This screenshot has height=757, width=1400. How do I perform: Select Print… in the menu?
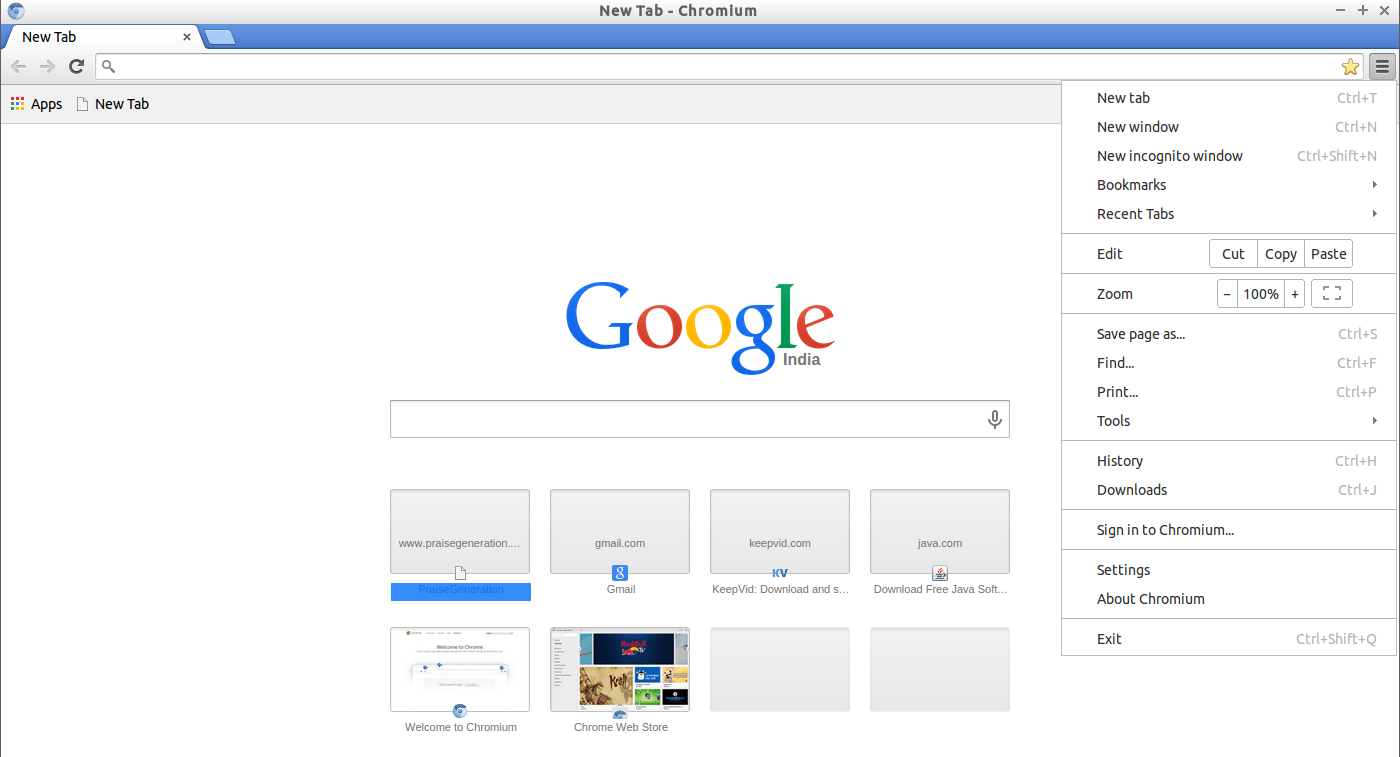coord(1229,392)
